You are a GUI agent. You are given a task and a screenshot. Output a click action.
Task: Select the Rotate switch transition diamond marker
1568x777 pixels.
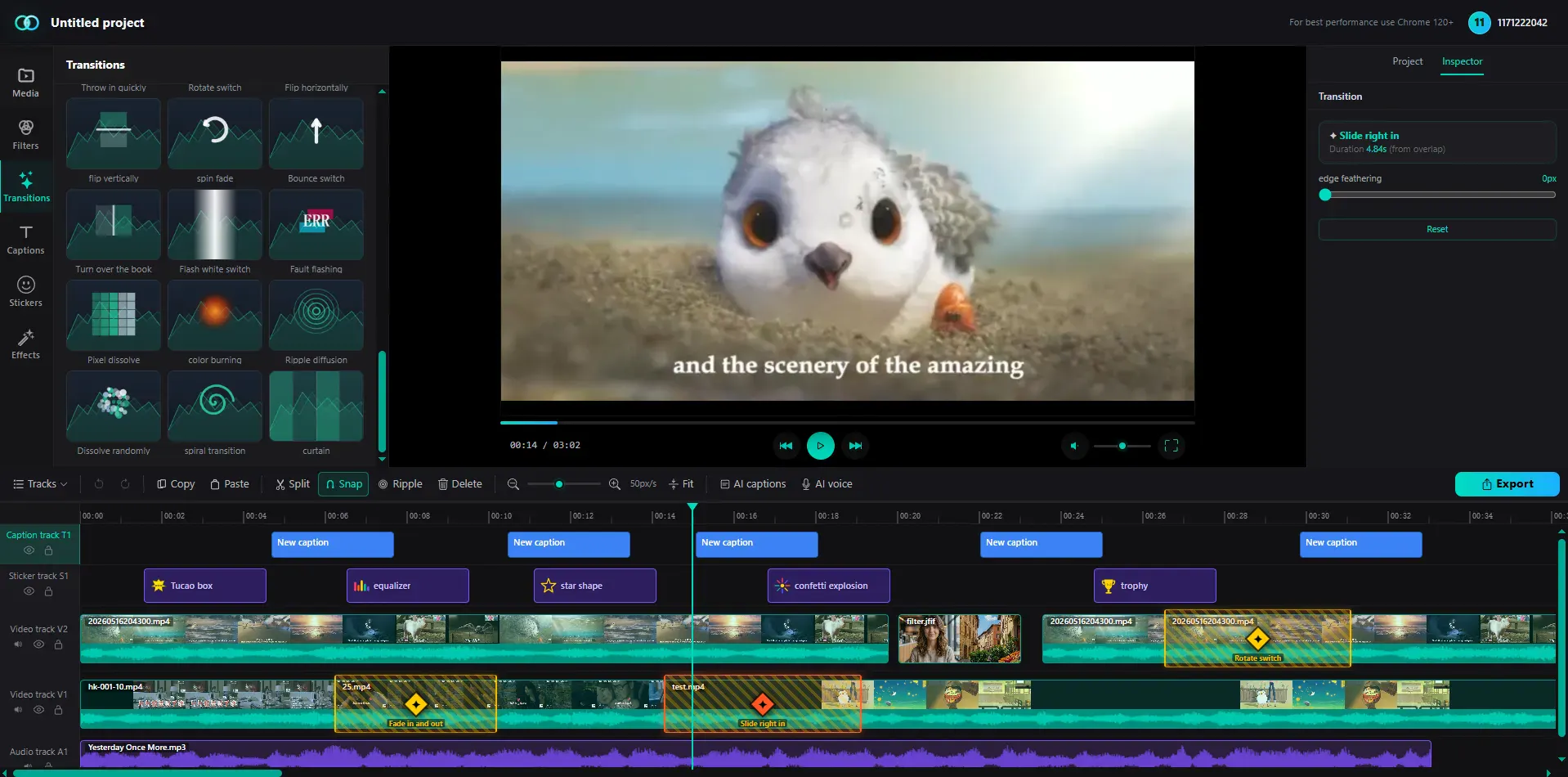[1257, 639]
